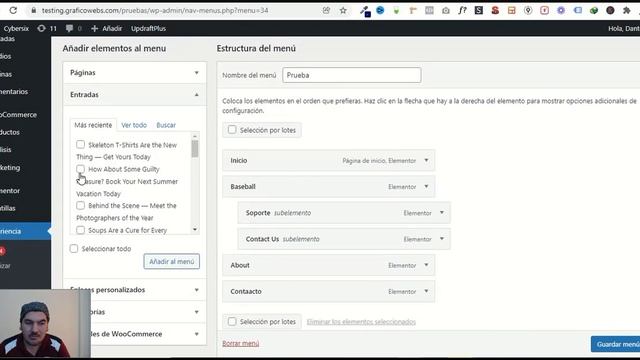This screenshot has height=360, width=640.
Task: Enable the bottom Selección por lotes checkbox
Action: 232,321
